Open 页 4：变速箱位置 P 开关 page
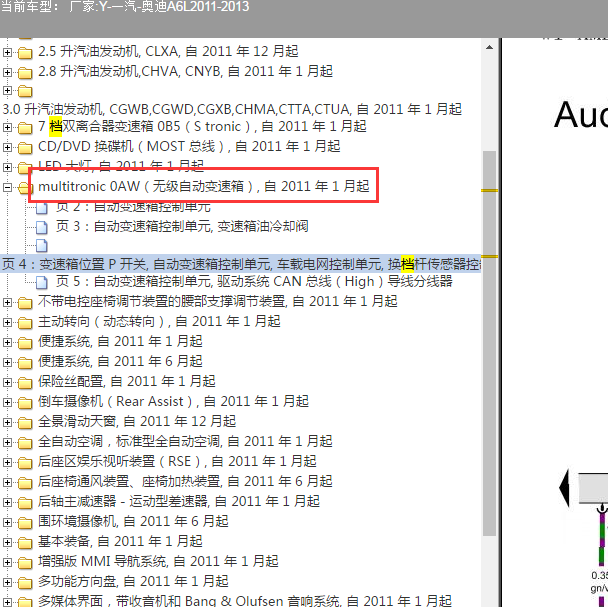The height and width of the screenshot is (607, 608). (x=241, y=264)
